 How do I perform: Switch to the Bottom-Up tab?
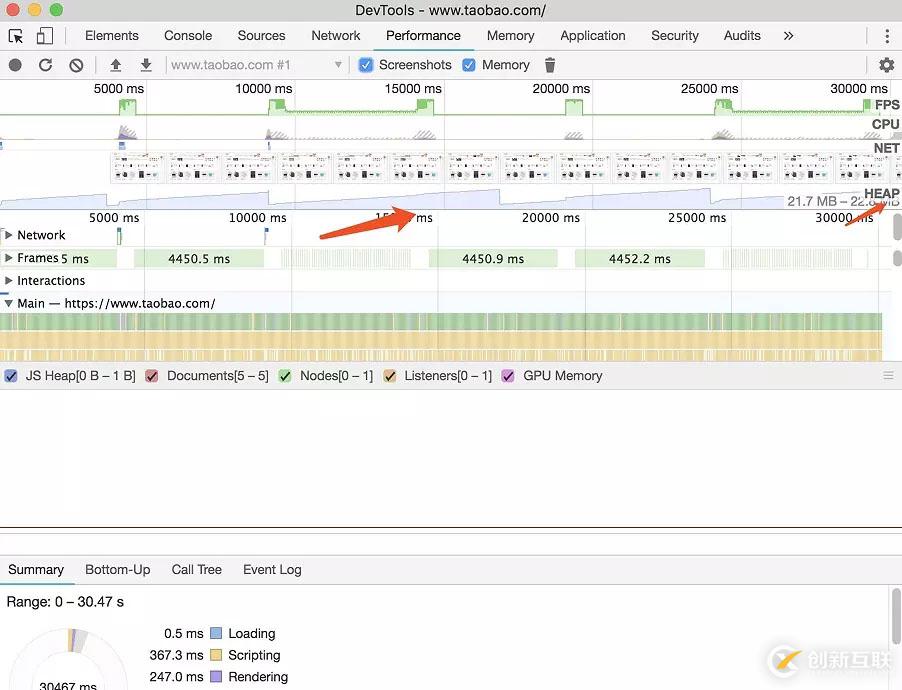117,570
